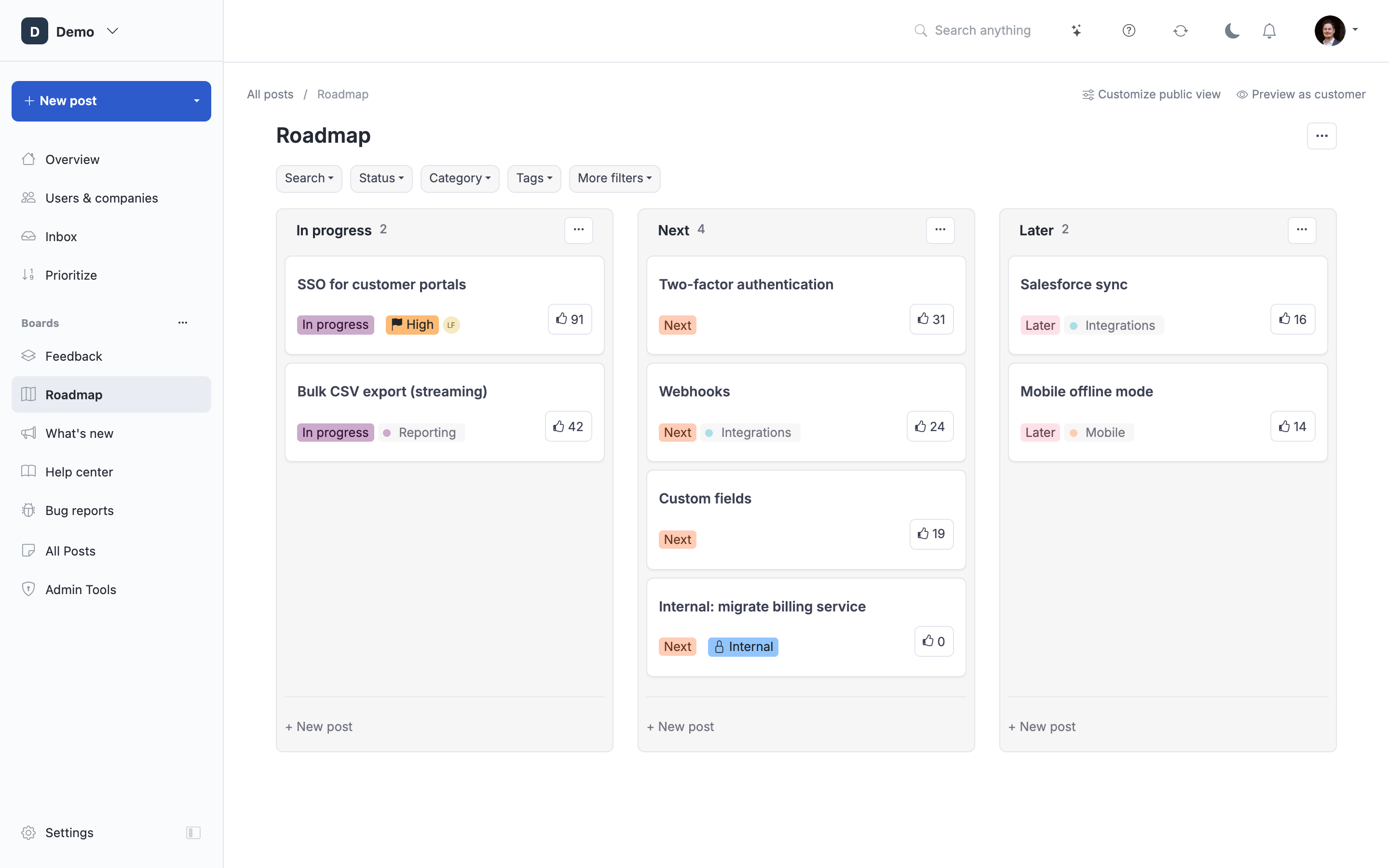This screenshot has height=868, width=1389.
Task: Expand the Demo workspace switcher
Action: (70, 31)
